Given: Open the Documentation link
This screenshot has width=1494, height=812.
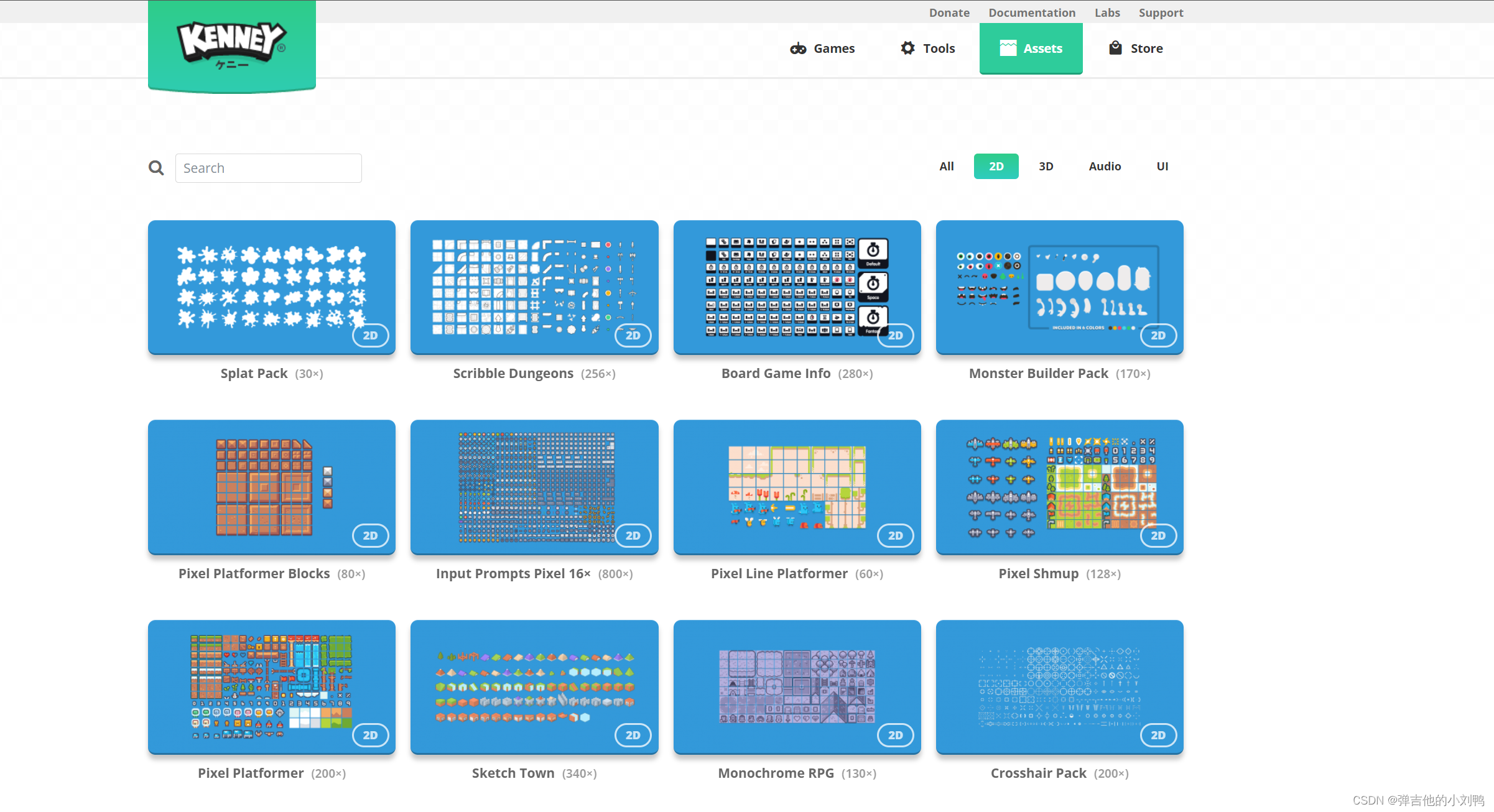Looking at the screenshot, I should coord(1031,12).
